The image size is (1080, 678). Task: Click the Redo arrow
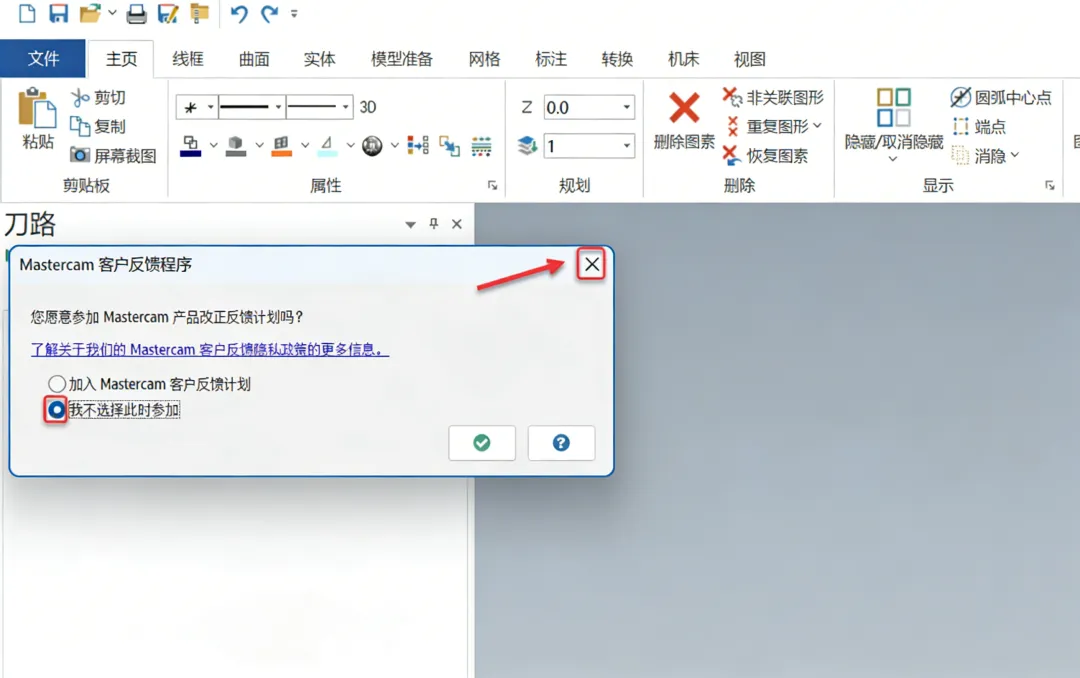(269, 13)
